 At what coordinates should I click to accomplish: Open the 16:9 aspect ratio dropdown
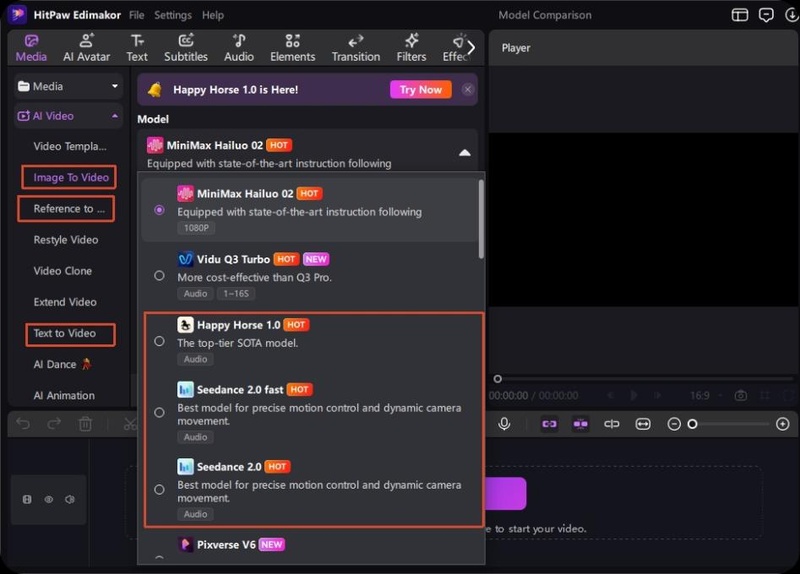point(706,395)
